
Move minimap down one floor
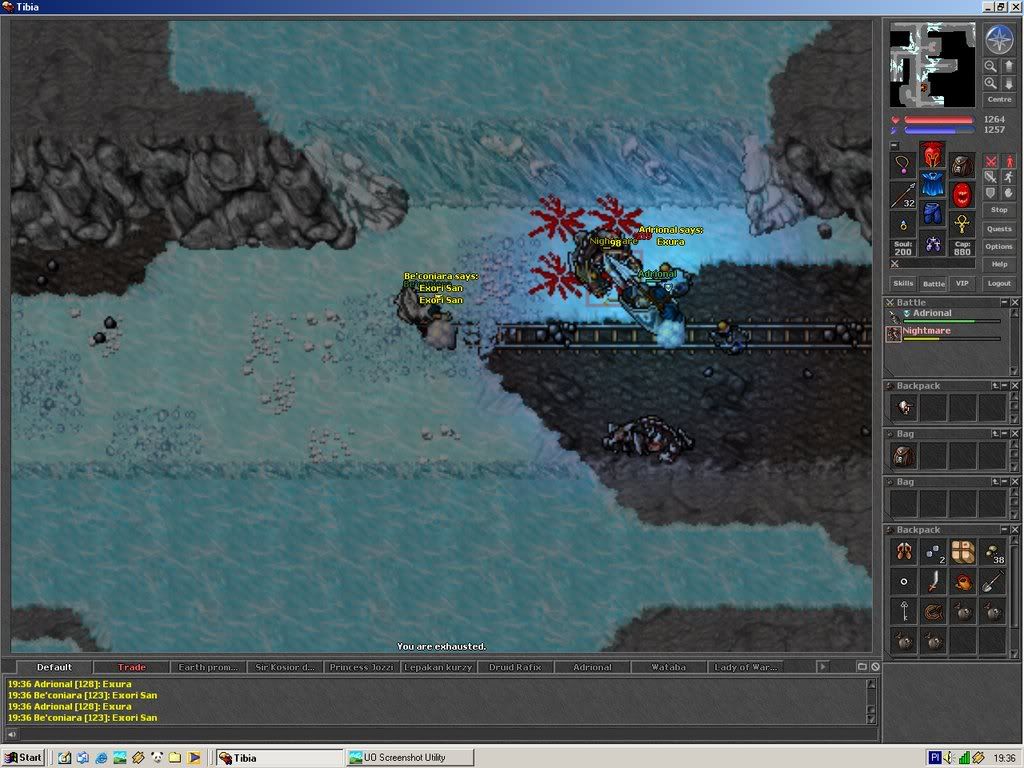click(1008, 84)
